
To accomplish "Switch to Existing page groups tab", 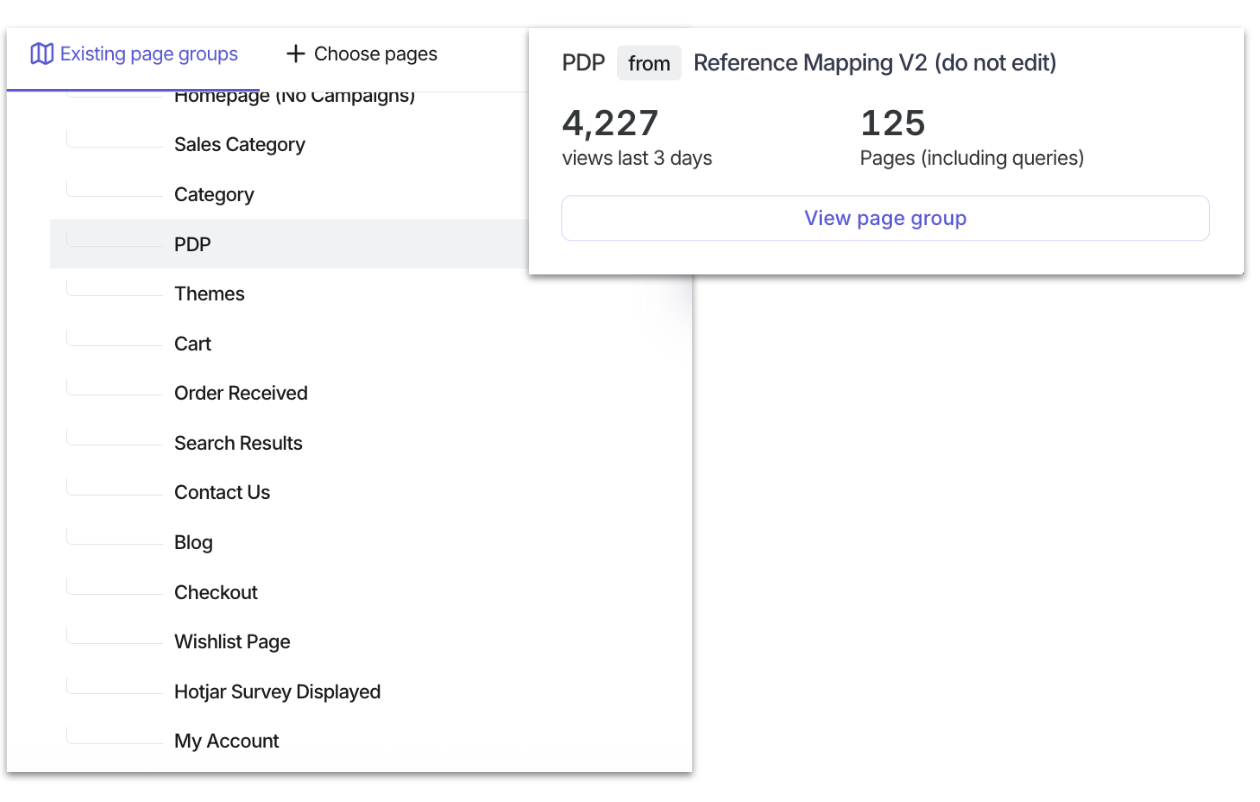I will pos(133,55).
